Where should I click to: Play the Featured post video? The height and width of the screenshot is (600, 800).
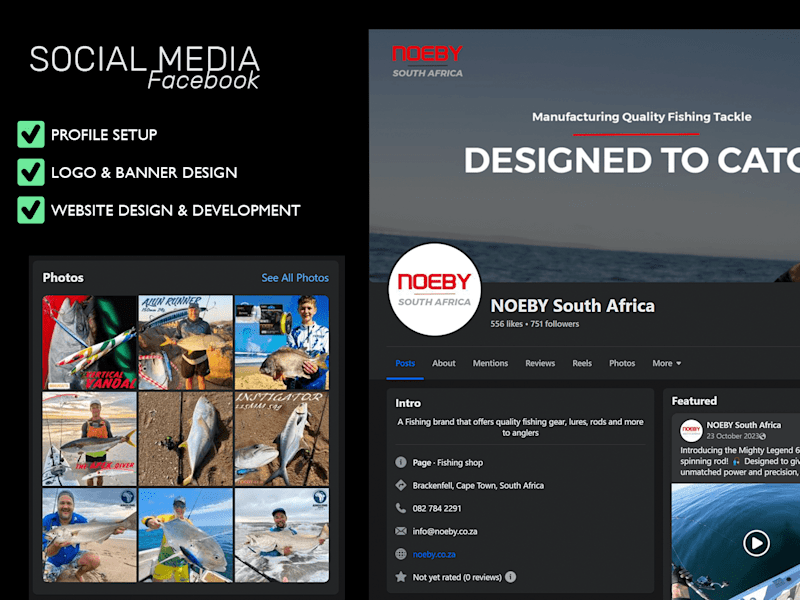[x=756, y=543]
